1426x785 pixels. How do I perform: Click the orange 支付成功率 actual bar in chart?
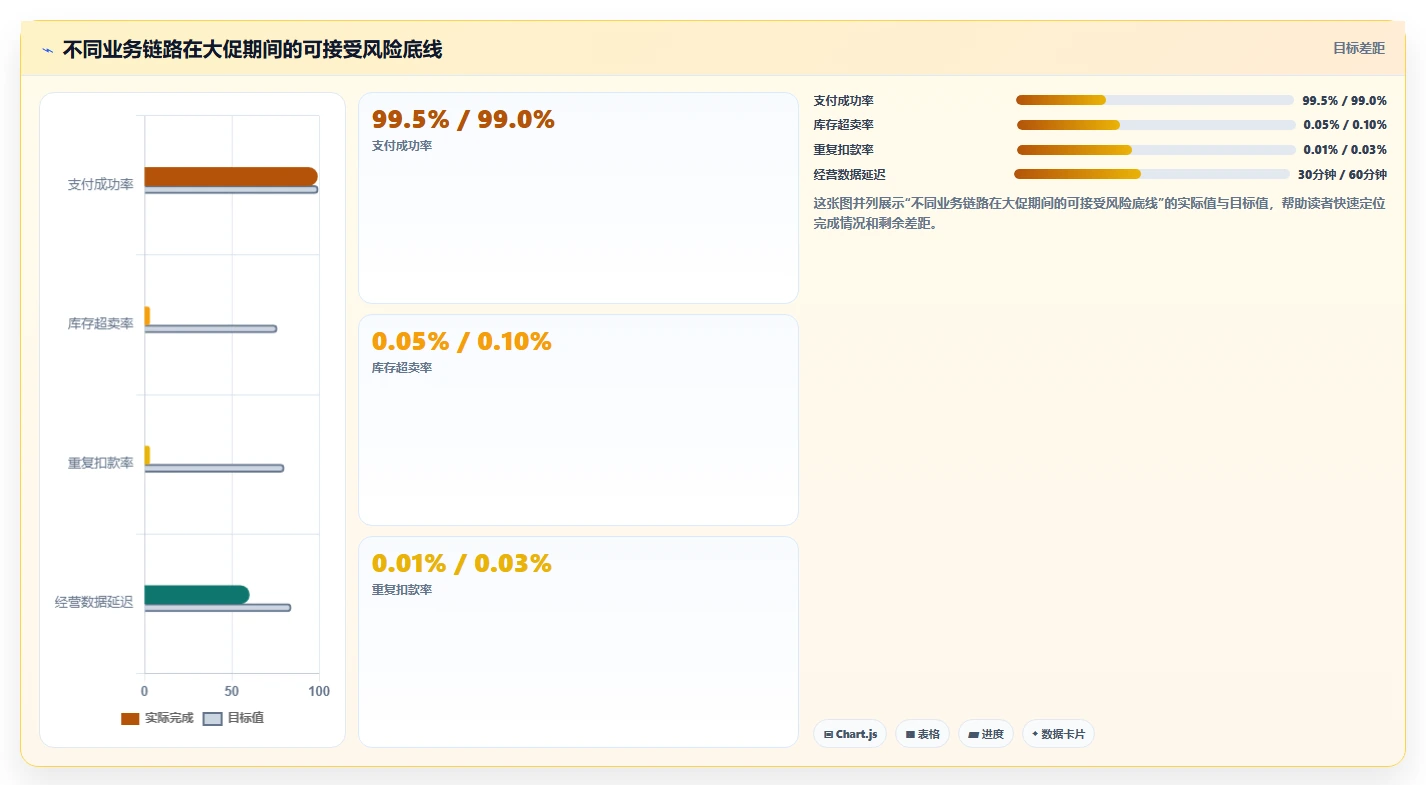(231, 177)
